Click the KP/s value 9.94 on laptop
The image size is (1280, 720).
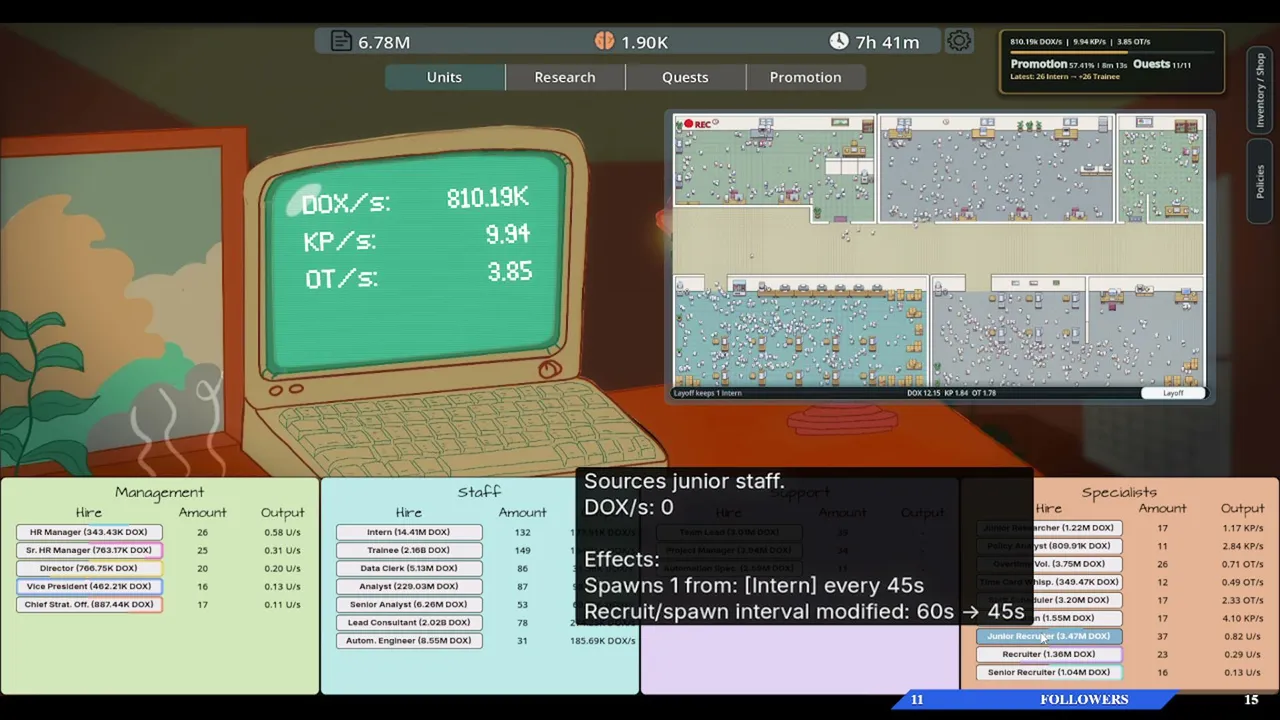508,234
